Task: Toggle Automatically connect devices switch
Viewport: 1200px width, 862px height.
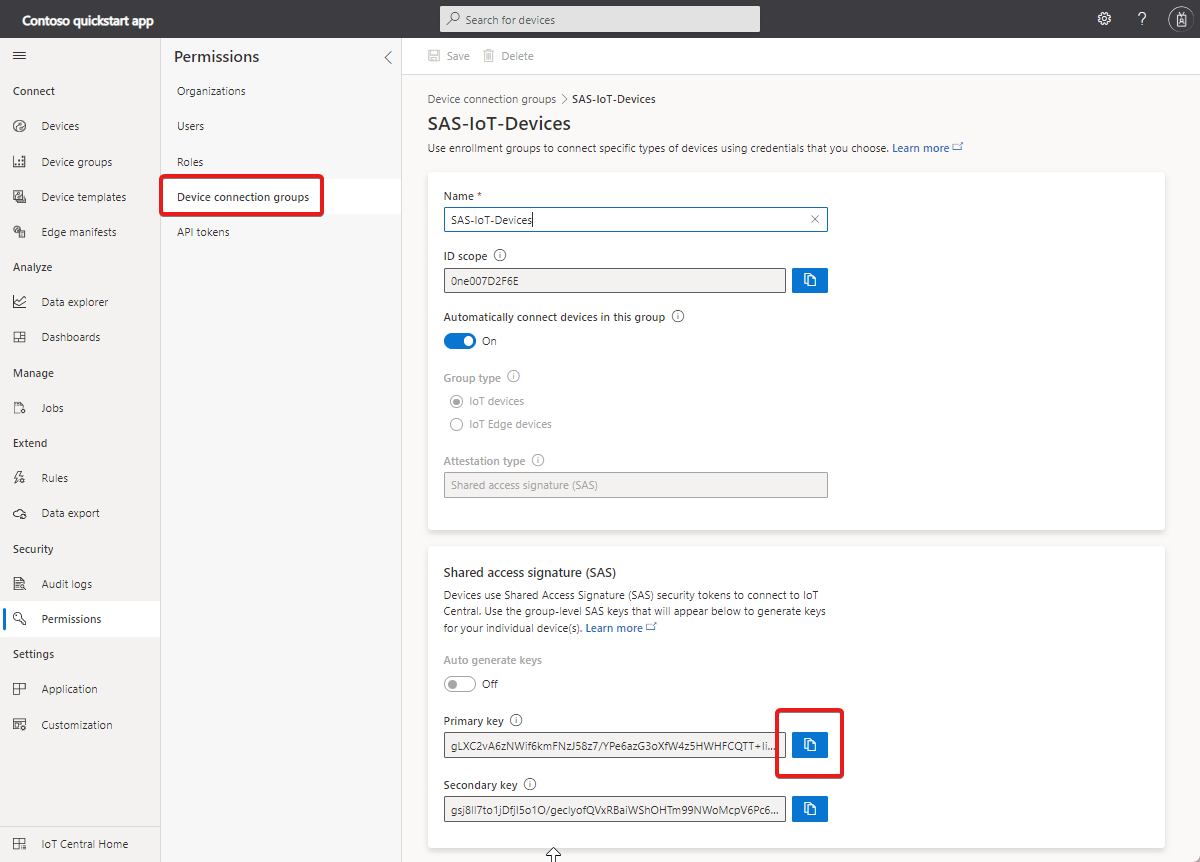Action: 460,341
